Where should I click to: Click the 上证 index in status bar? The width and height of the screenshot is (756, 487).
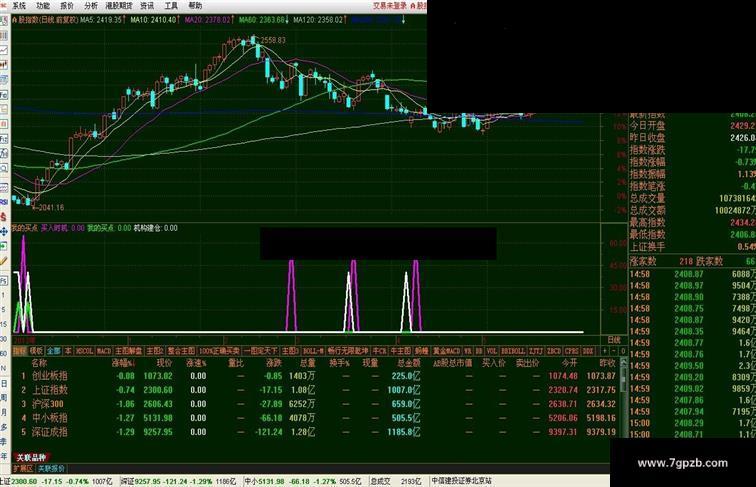point(56,481)
